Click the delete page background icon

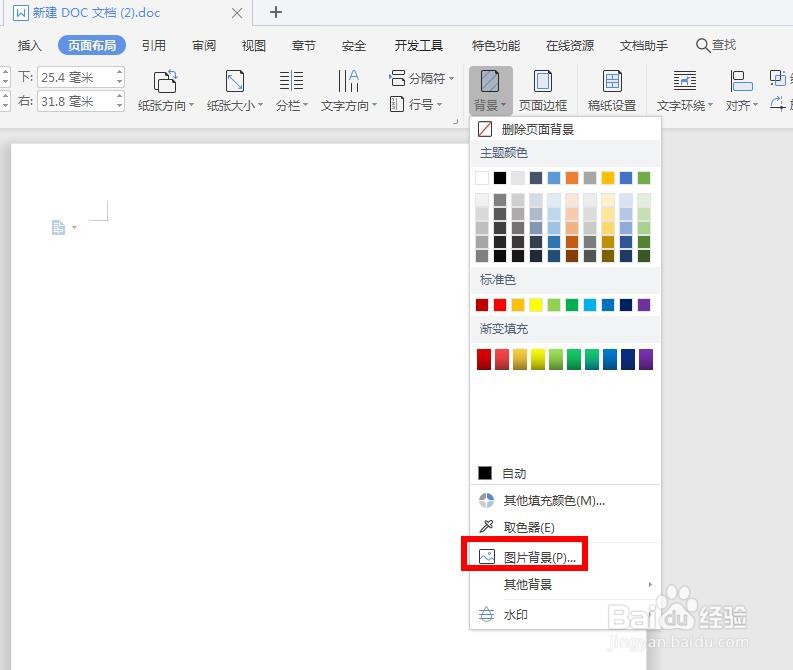click(x=485, y=129)
